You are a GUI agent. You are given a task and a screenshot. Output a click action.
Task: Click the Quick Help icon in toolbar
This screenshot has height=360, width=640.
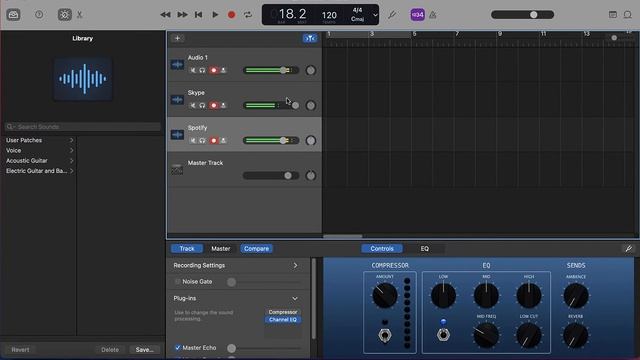(x=39, y=15)
